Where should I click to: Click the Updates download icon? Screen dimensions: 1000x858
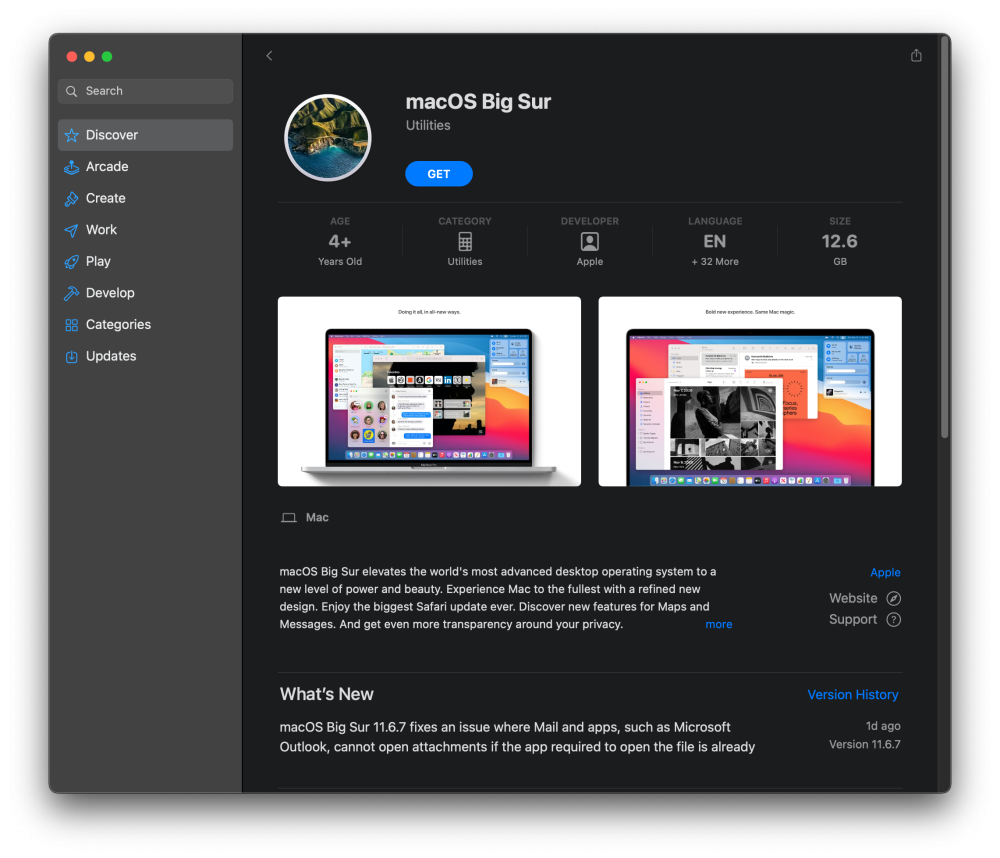coord(71,357)
